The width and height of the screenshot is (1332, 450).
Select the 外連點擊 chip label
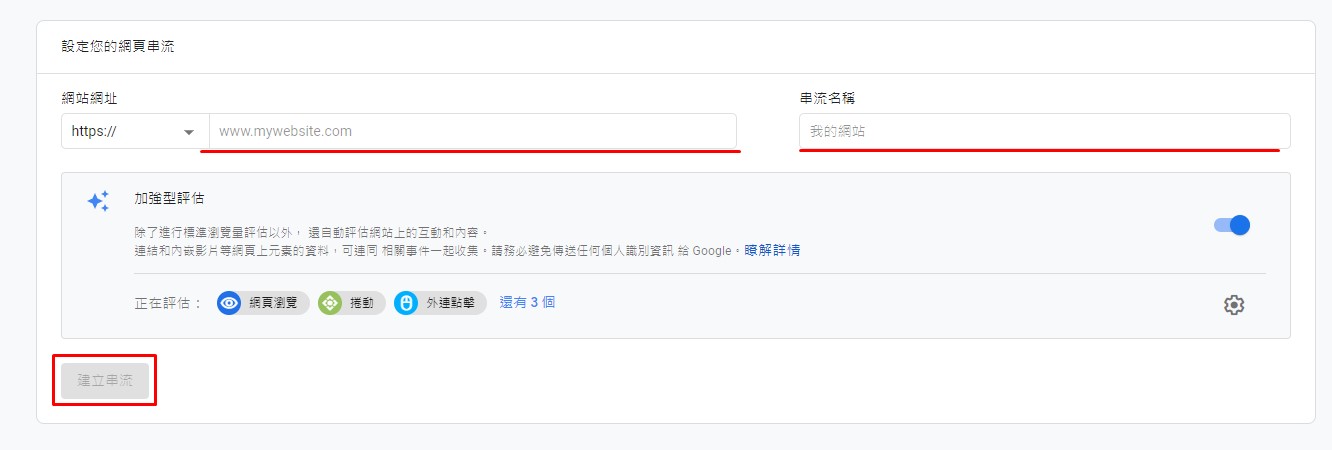click(451, 303)
